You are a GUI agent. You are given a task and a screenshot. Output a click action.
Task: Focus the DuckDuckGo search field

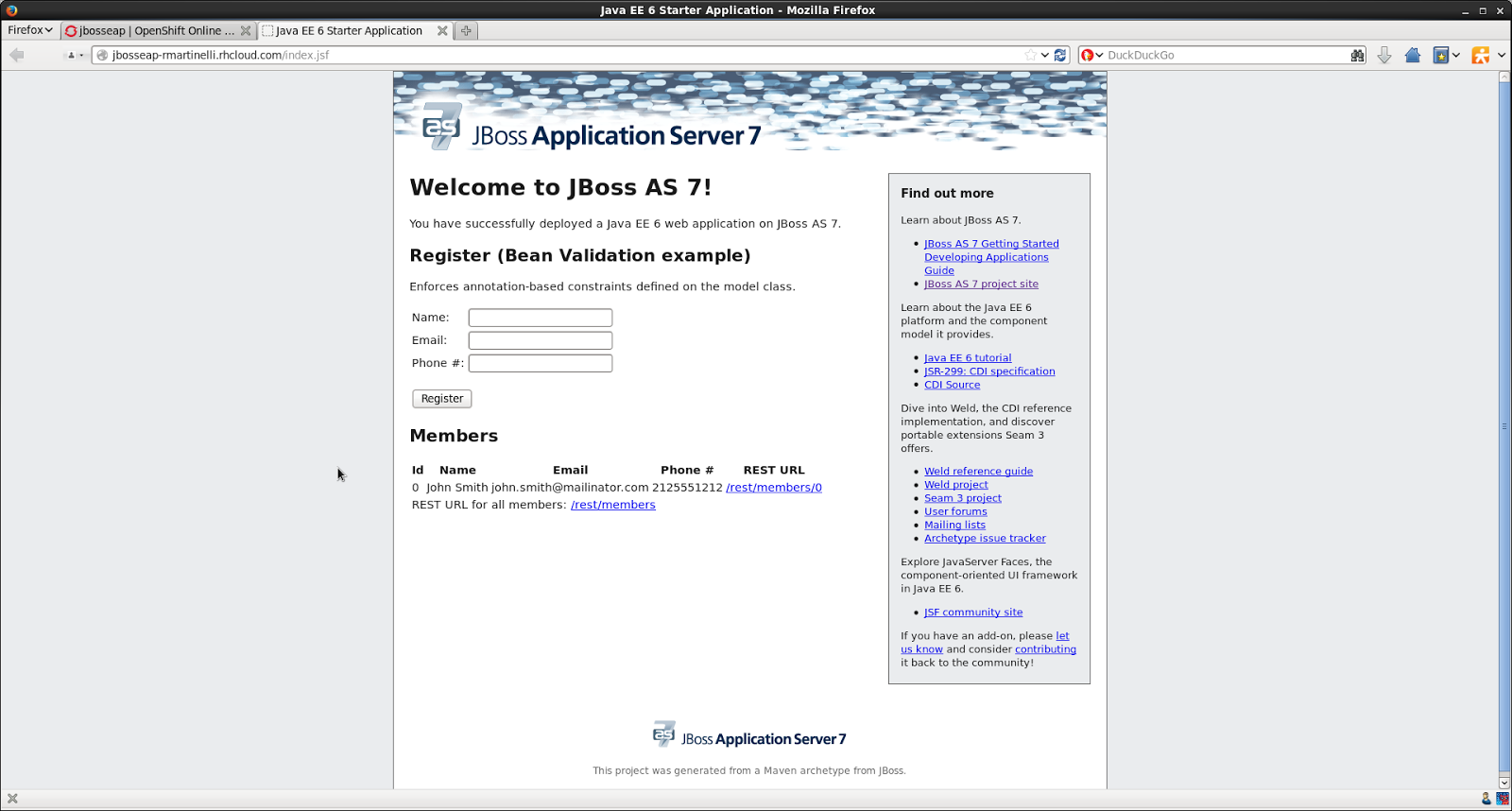point(1227,55)
